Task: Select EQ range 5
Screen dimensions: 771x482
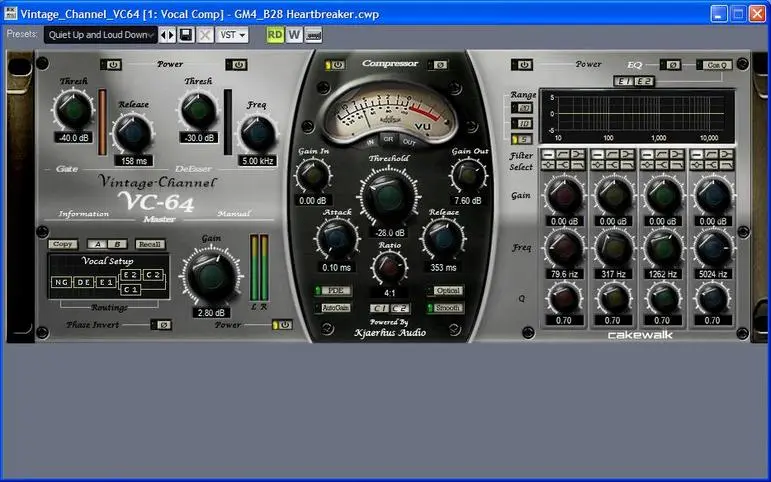Action: 522,140
